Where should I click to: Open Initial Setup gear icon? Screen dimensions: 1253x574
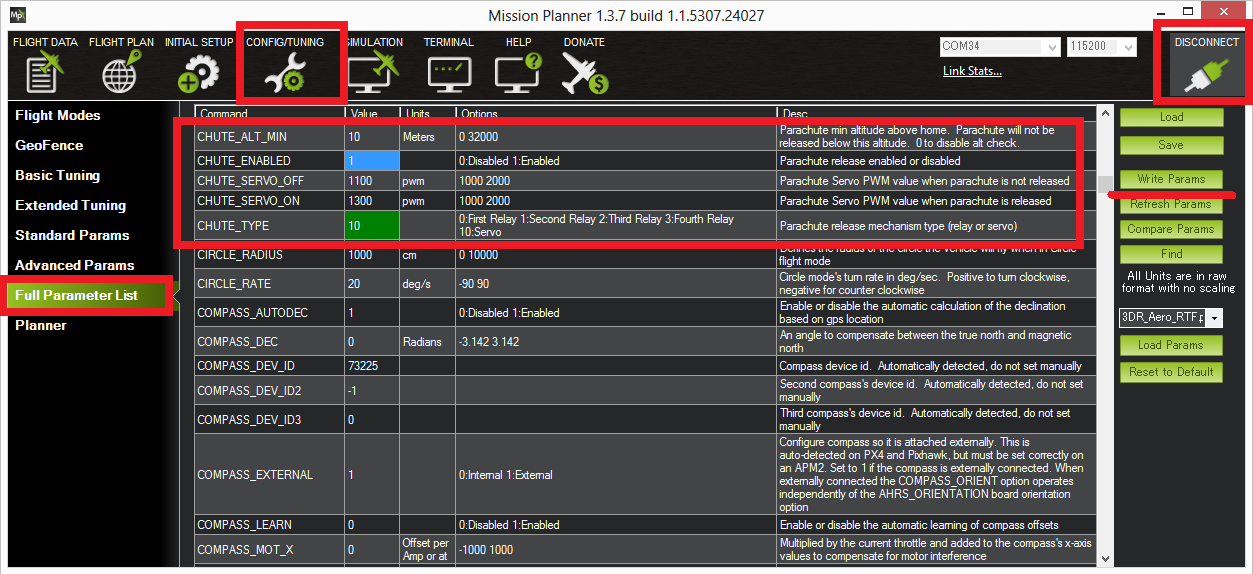[198, 74]
